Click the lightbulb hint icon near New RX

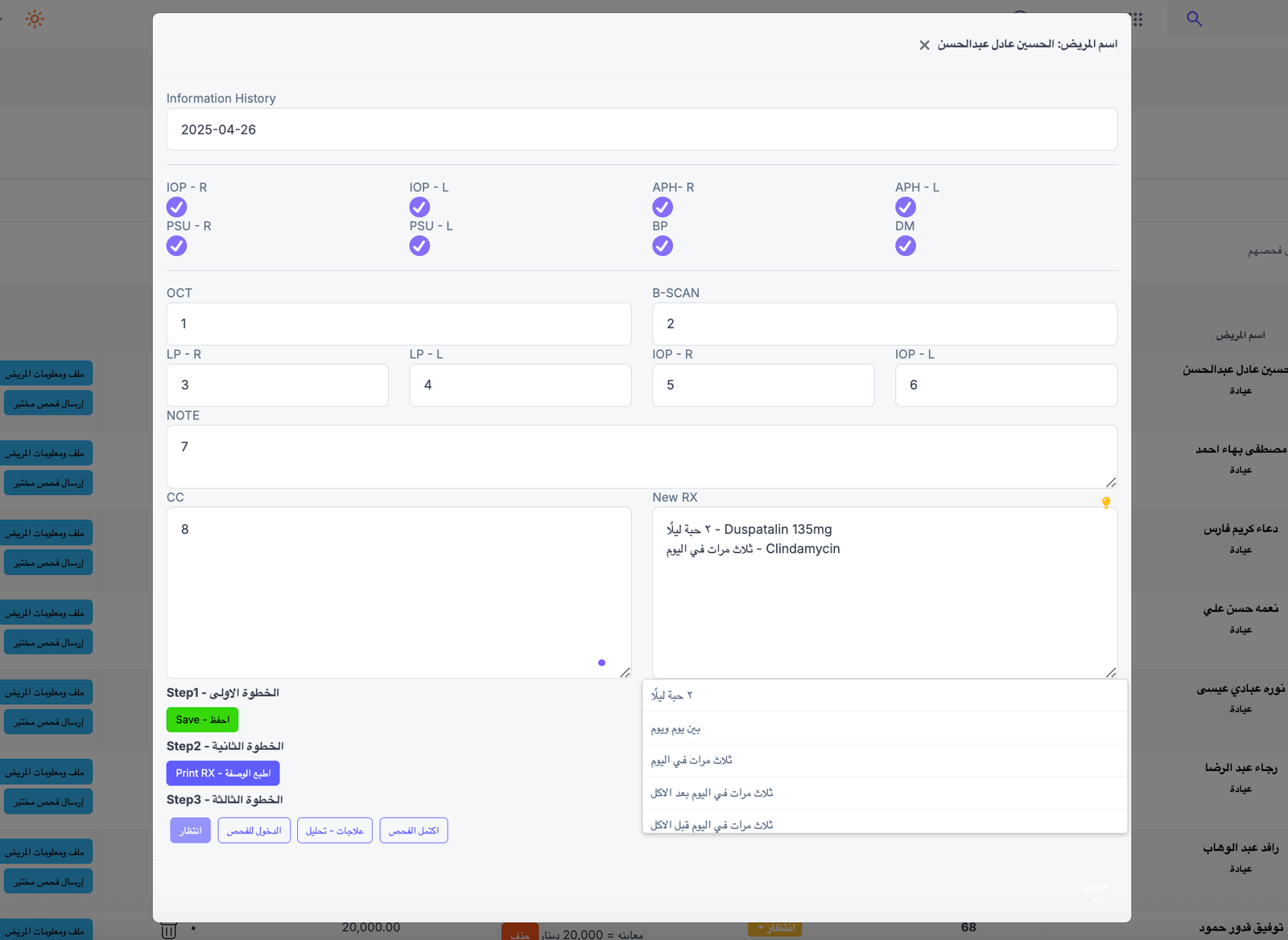(1106, 502)
